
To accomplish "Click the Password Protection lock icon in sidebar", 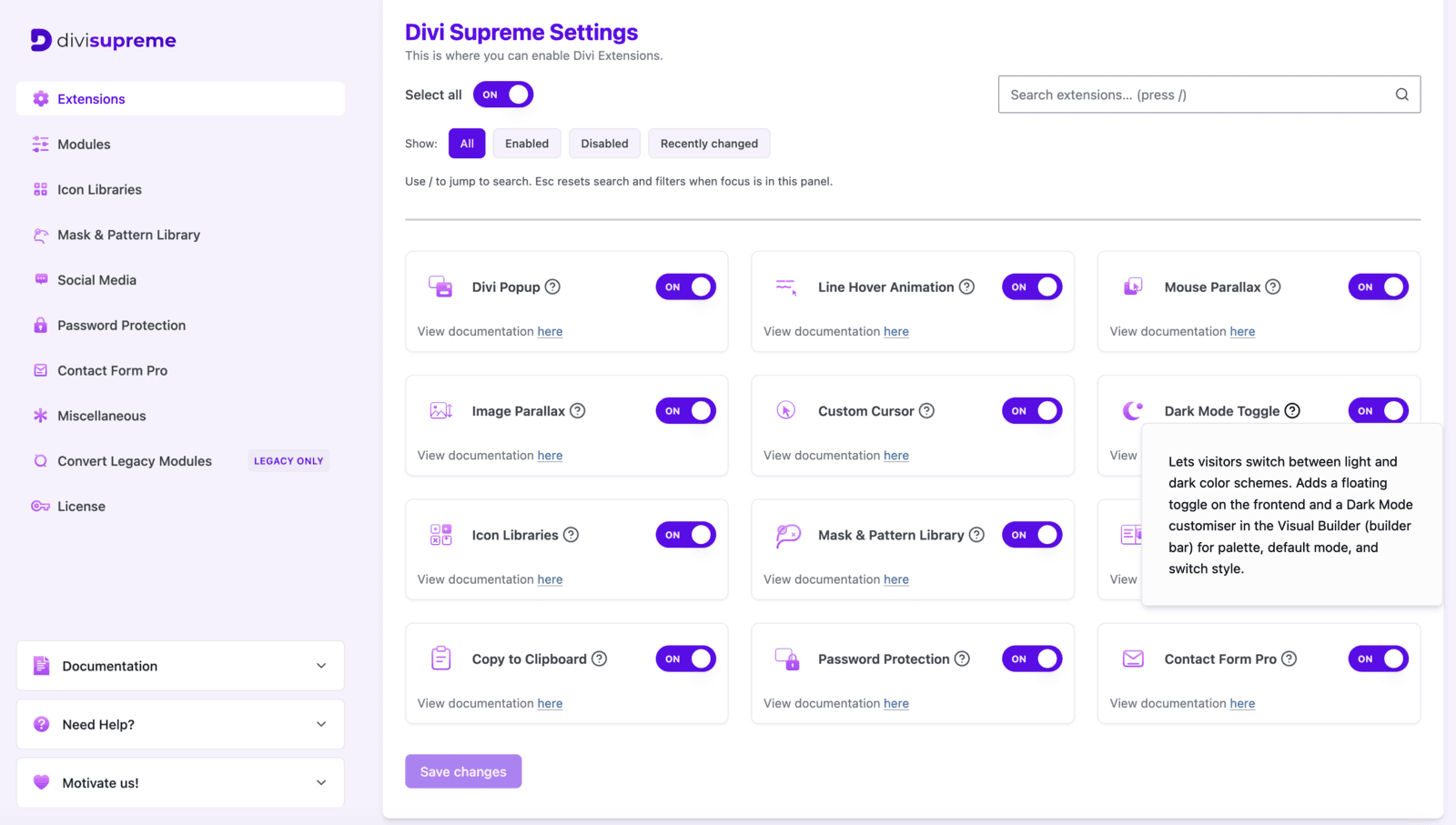I will (41, 325).
